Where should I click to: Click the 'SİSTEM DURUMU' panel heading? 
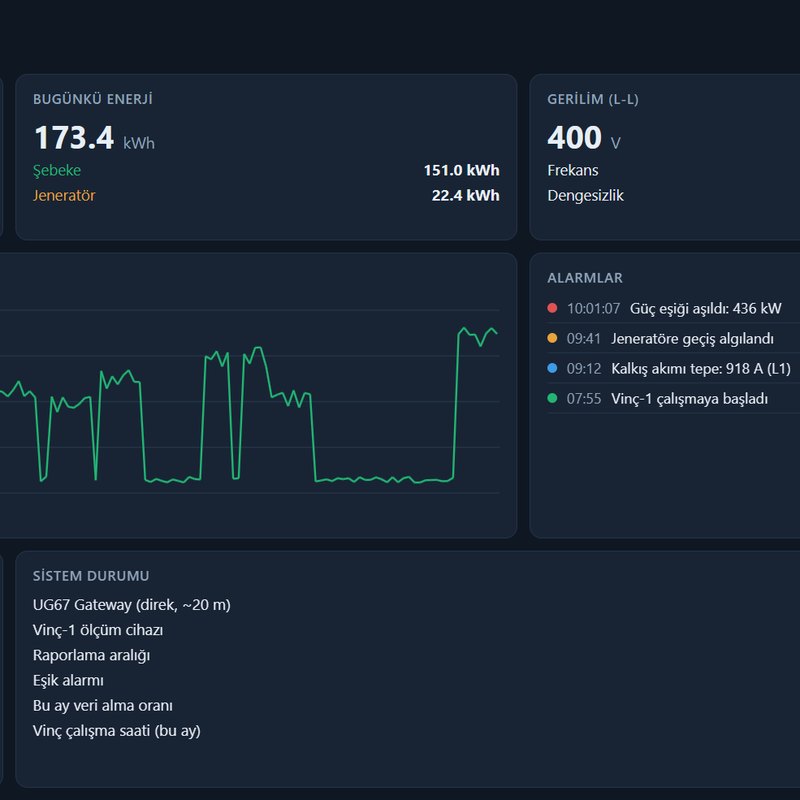[91, 576]
